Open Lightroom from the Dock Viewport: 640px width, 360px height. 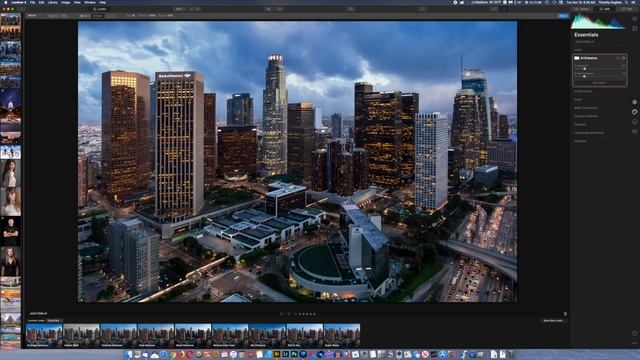[286, 354]
